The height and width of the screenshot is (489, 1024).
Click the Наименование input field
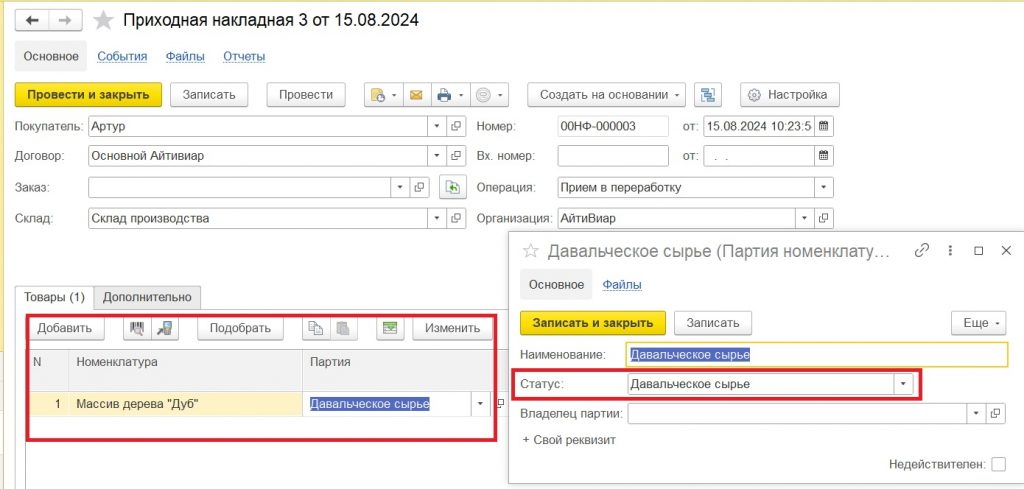tap(817, 355)
